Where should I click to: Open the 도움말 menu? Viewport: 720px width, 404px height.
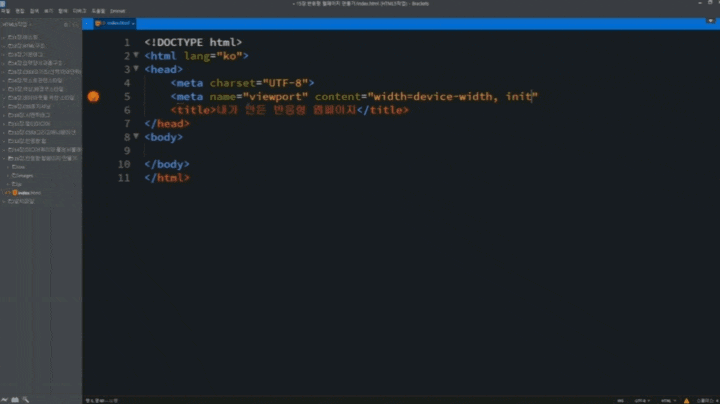pos(98,11)
